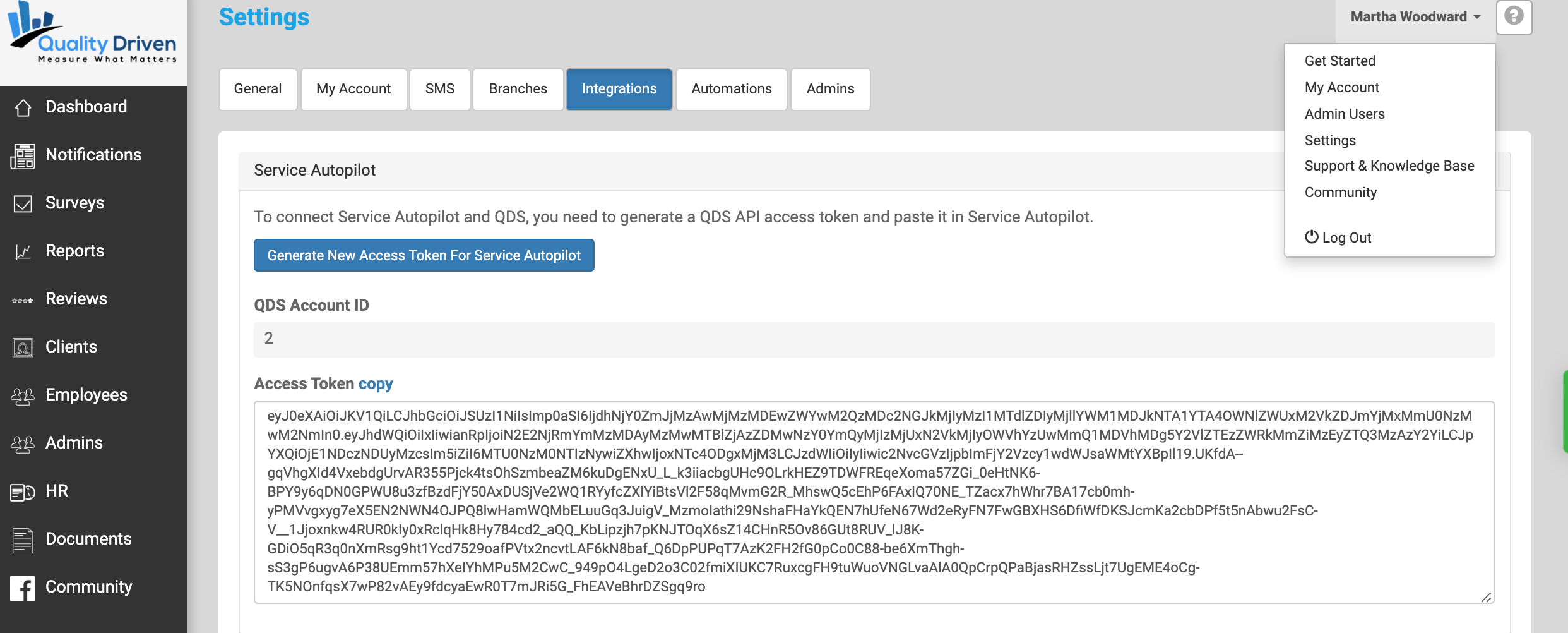Select Community in the user menu
This screenshot has width=1568, height=633.
coord(1341,192)
